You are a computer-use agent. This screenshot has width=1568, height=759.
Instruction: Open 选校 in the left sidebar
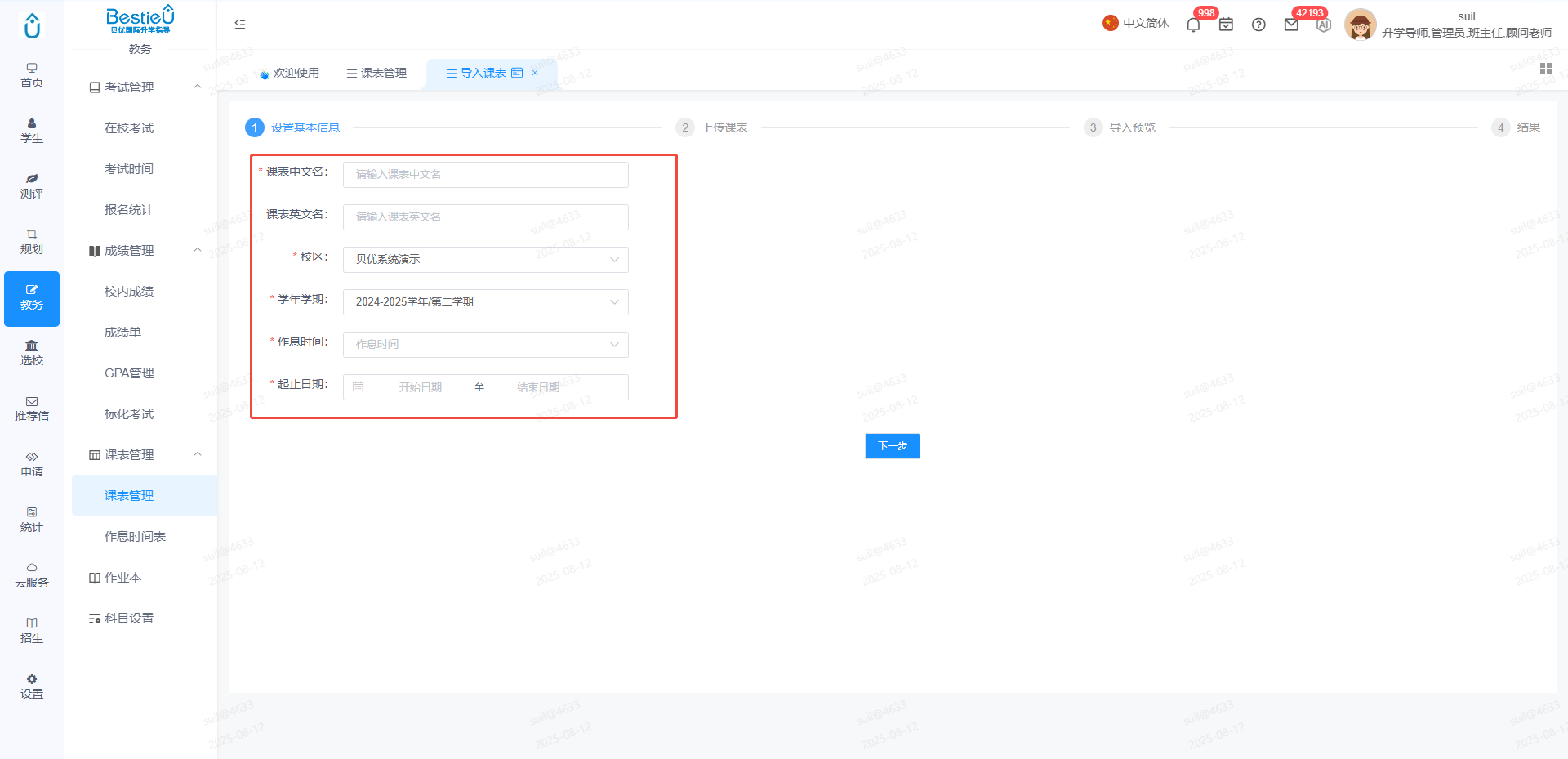pos(32,353)
